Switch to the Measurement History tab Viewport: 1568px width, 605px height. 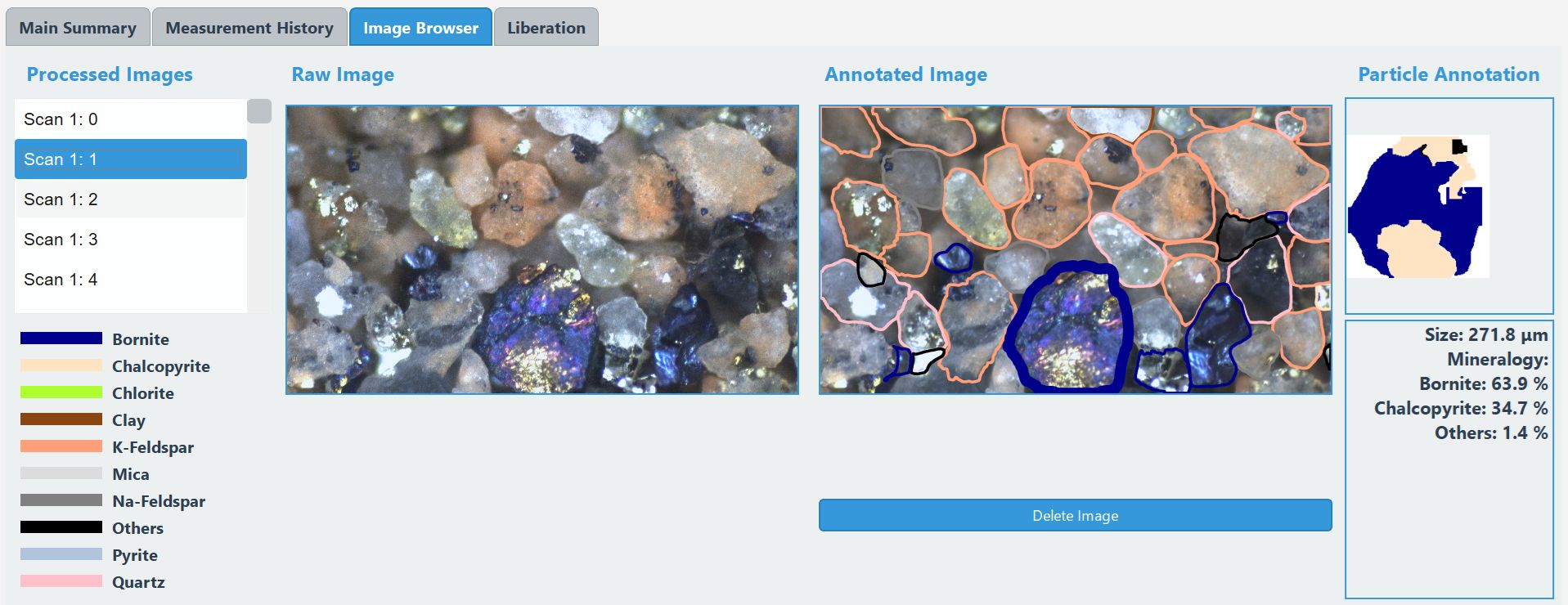(249, 28)
